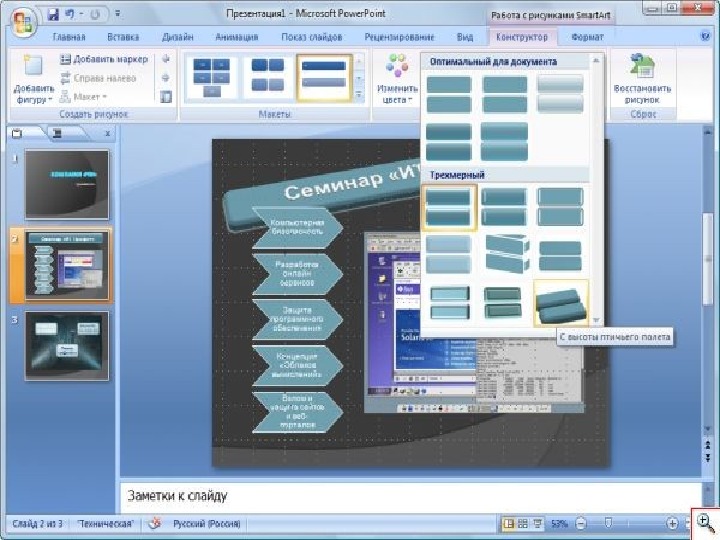Apply the bird's-eye view 3D style
Viewport: 720px width, 540px height.
[x=561, y=303]
